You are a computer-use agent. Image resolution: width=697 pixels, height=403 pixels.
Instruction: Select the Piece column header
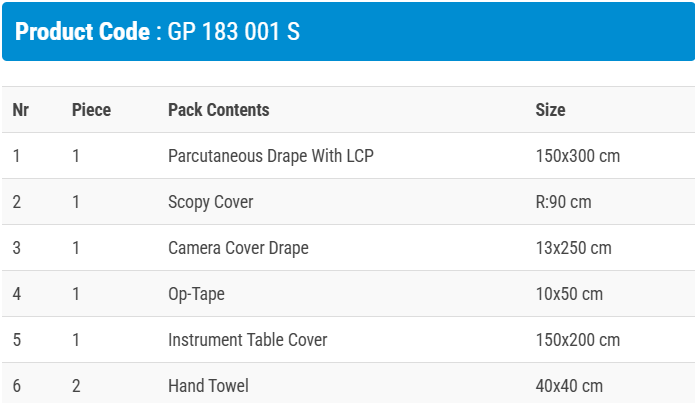pyautogui.click(x=91, y=110)
